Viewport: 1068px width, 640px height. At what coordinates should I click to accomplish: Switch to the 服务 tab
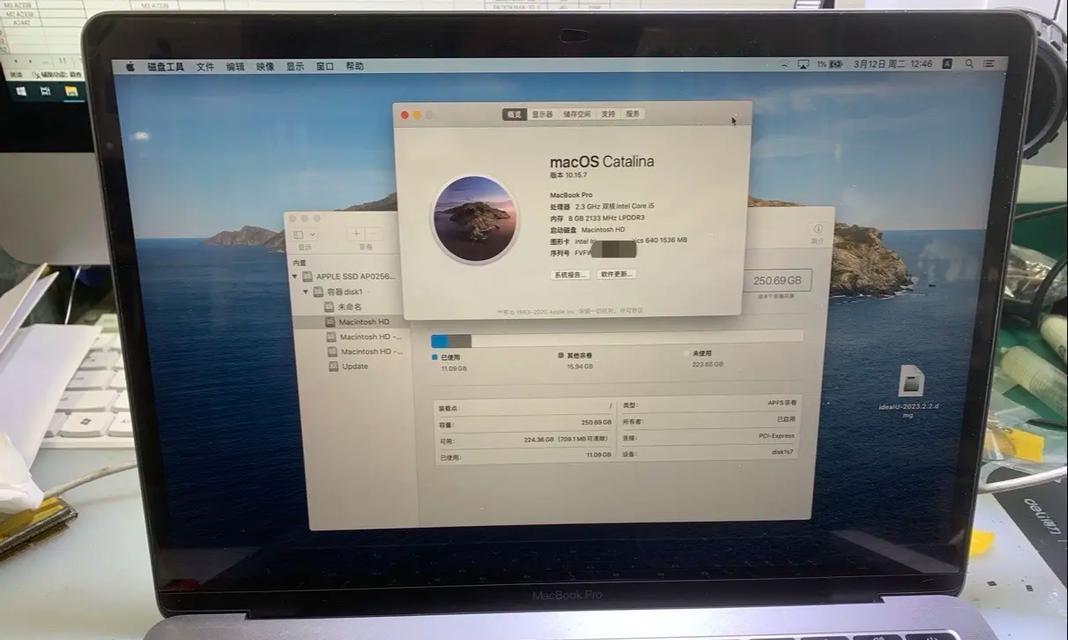tap(633, 114)
